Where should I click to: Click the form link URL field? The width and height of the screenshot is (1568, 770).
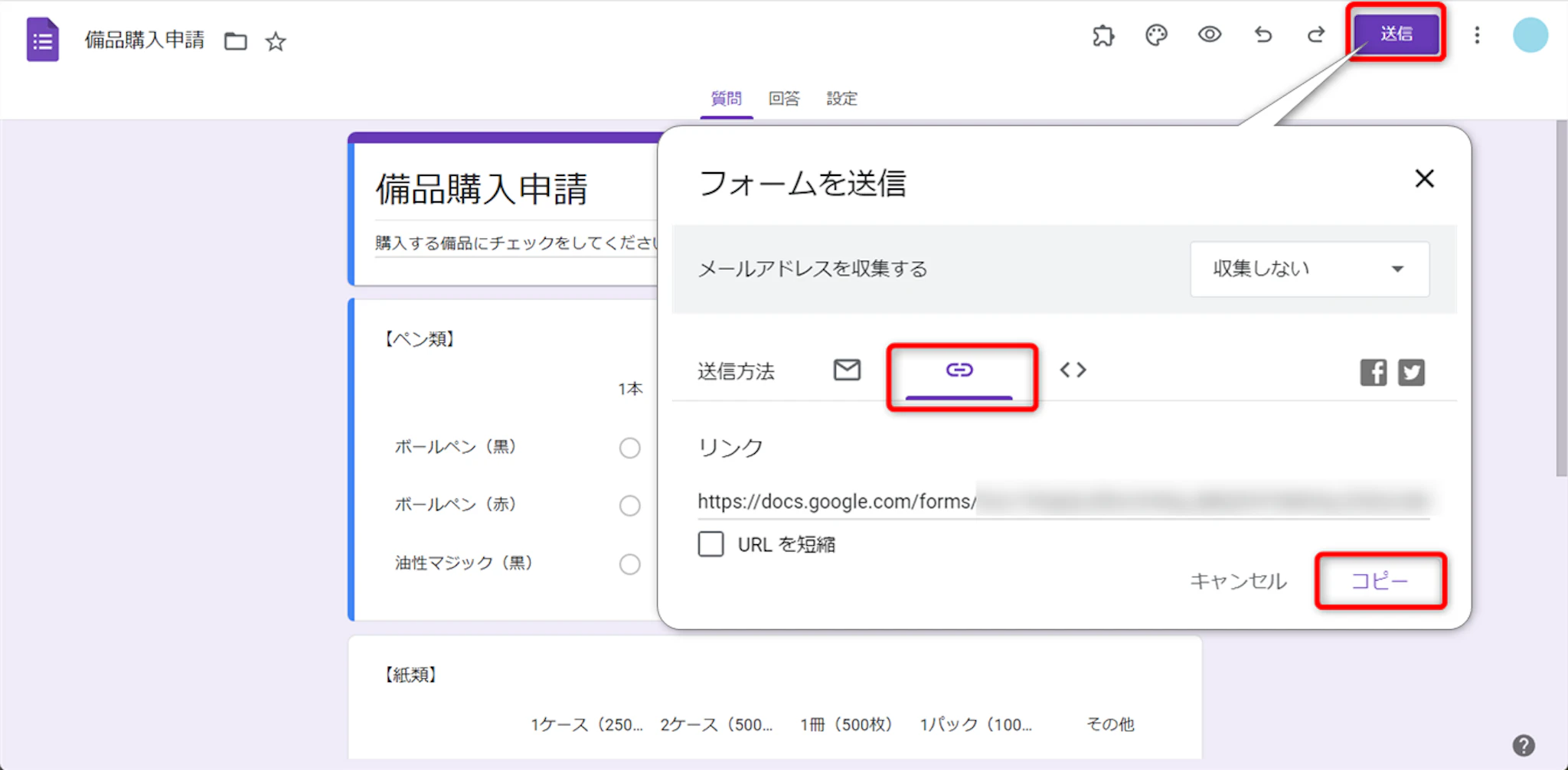(1063, 501)
